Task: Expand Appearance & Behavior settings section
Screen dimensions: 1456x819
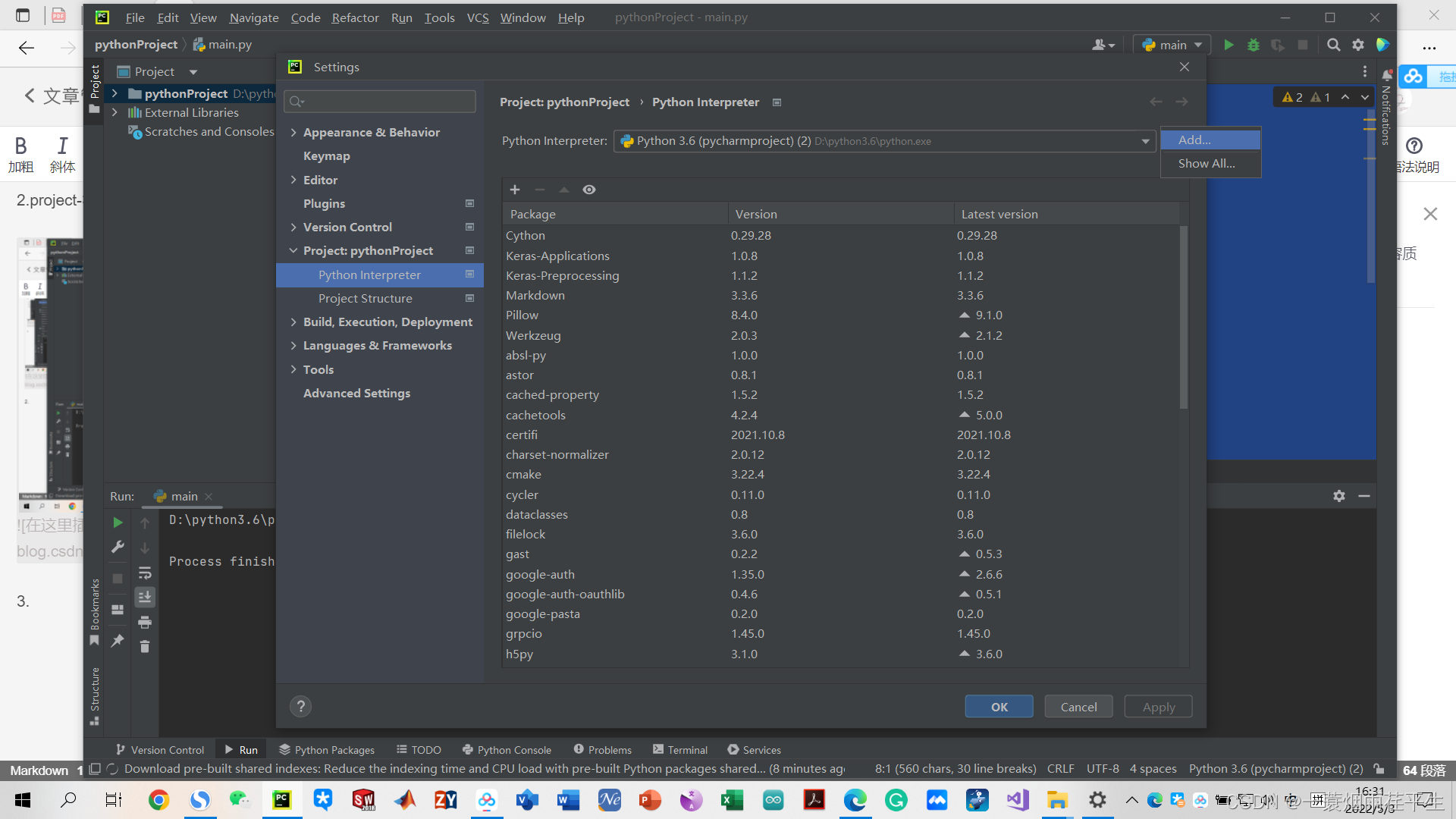Action: click(x=293, y=133)
